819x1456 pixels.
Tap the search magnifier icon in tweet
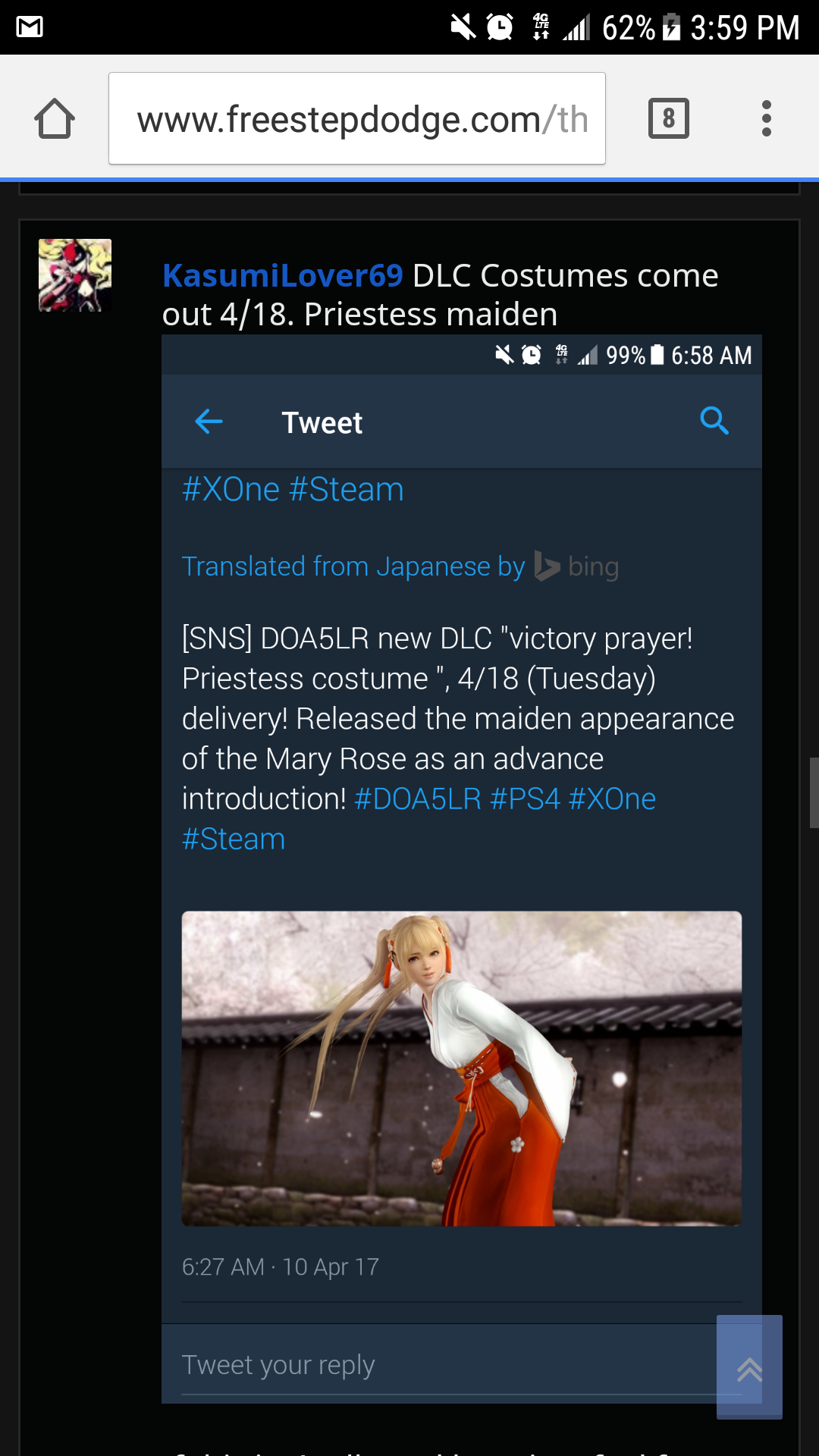point(714,420)
